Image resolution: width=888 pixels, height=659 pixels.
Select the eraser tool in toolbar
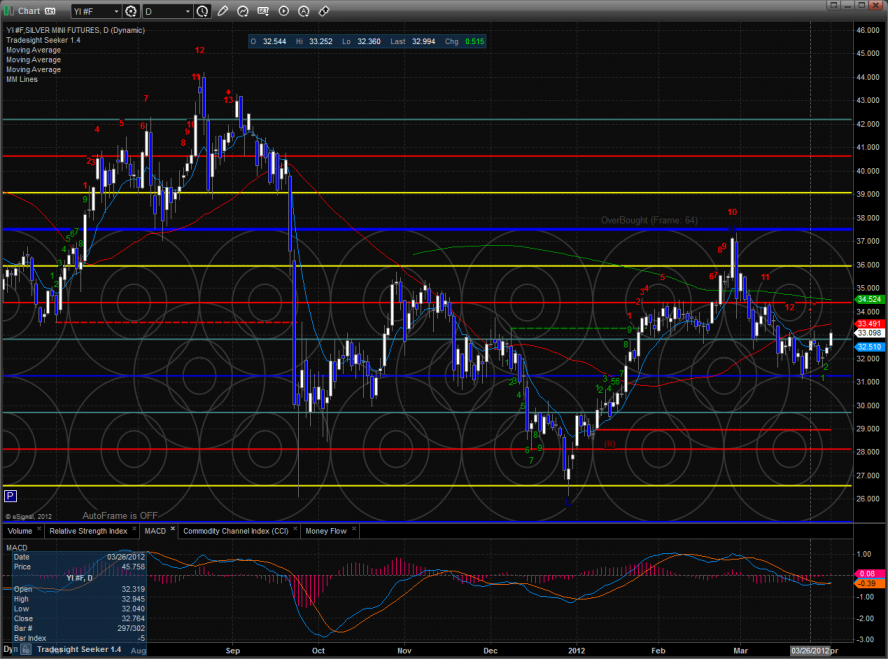(324, 12)
